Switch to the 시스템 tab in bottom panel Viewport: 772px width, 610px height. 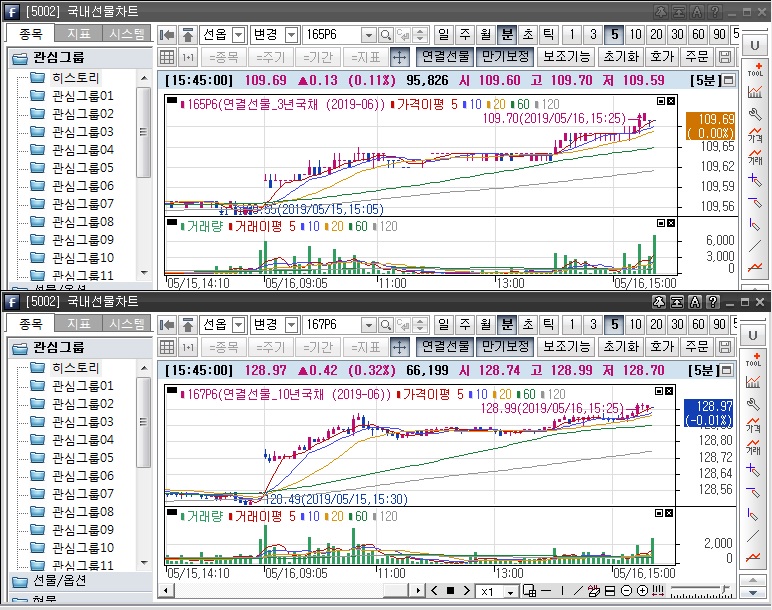127,323
